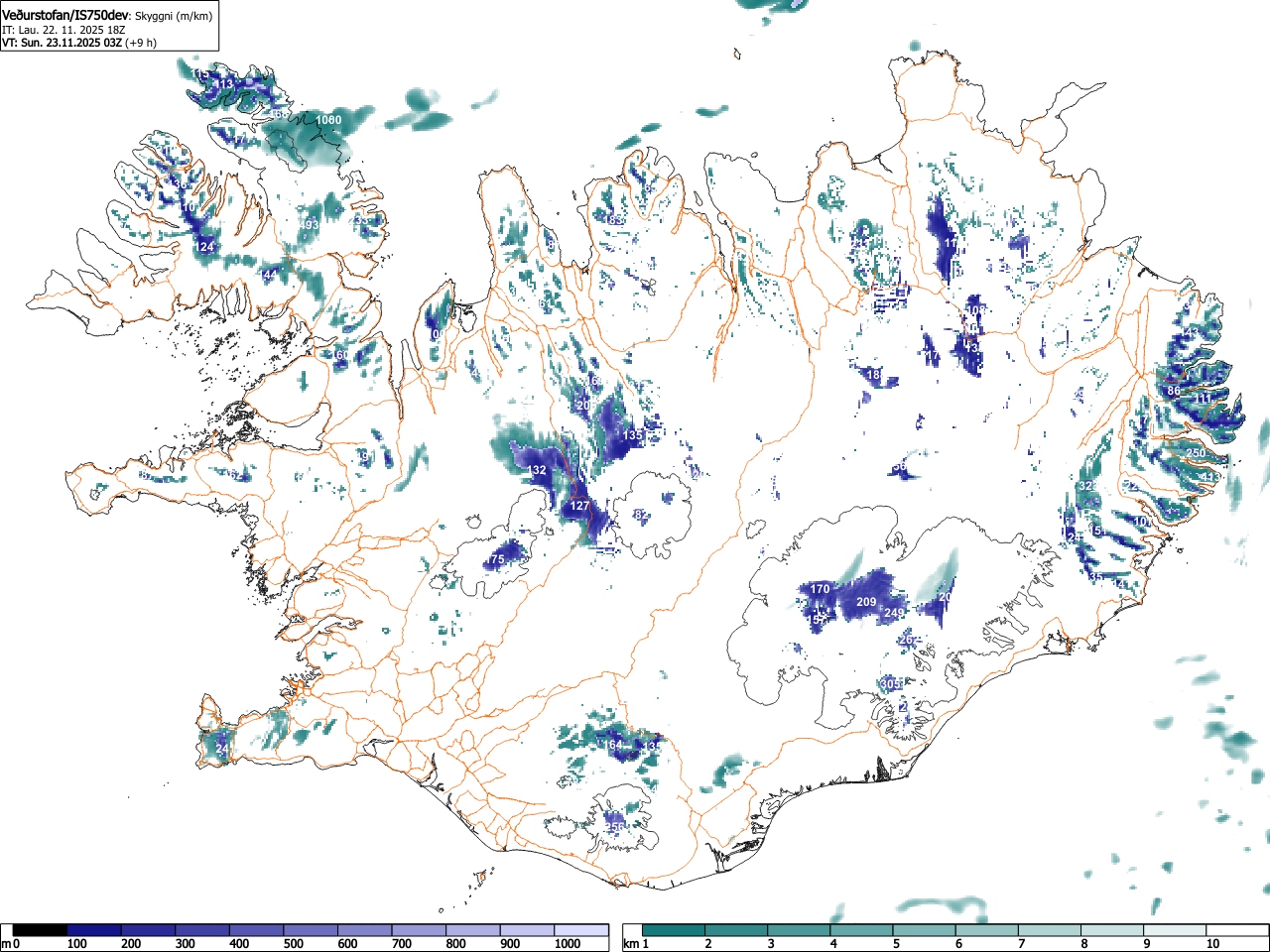Click the 10 tick label on km scale
The height and width of the screenshot is (952, 1270).
click(1212, 944)
